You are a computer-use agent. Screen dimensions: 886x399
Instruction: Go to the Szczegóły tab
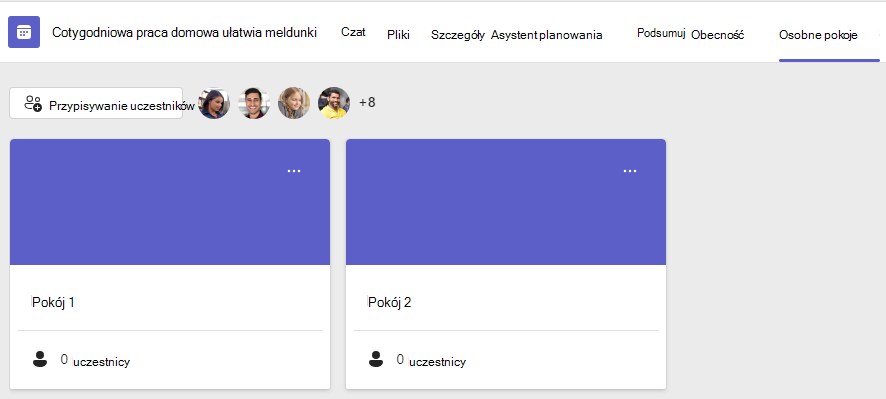click(x=458, y=35)
